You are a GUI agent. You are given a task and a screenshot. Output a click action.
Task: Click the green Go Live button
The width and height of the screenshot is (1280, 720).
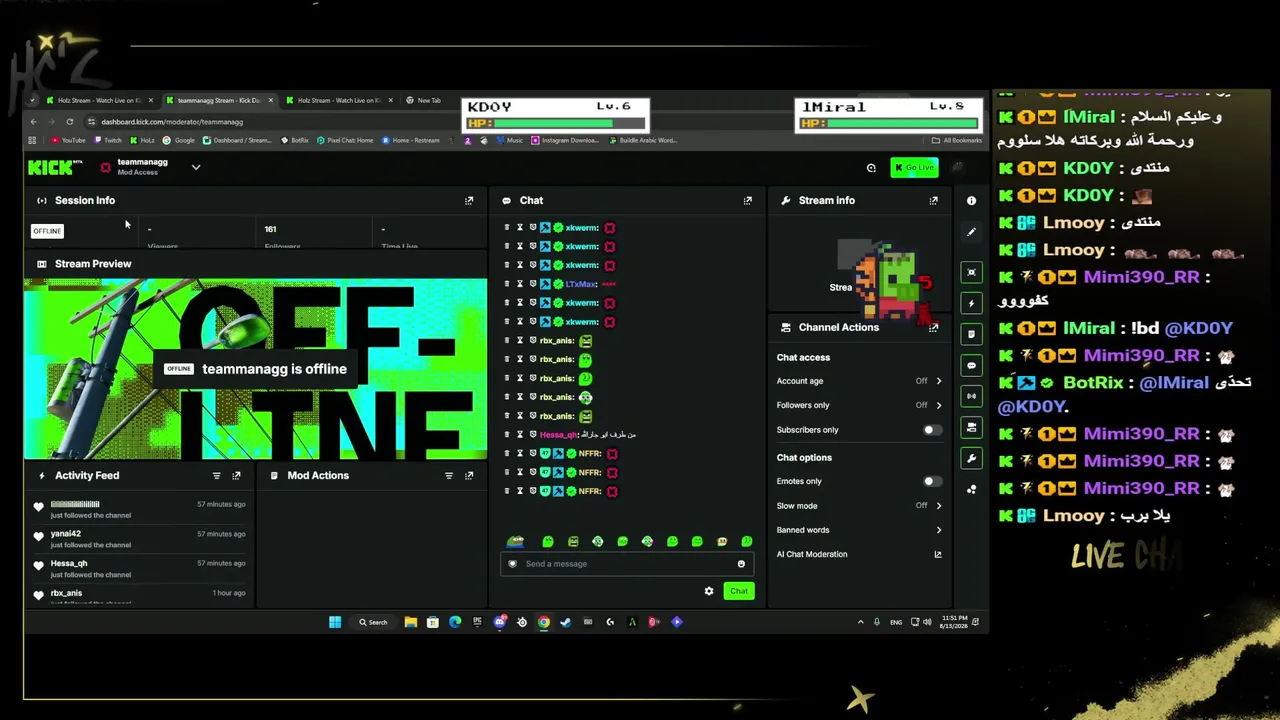click(914, 167)
